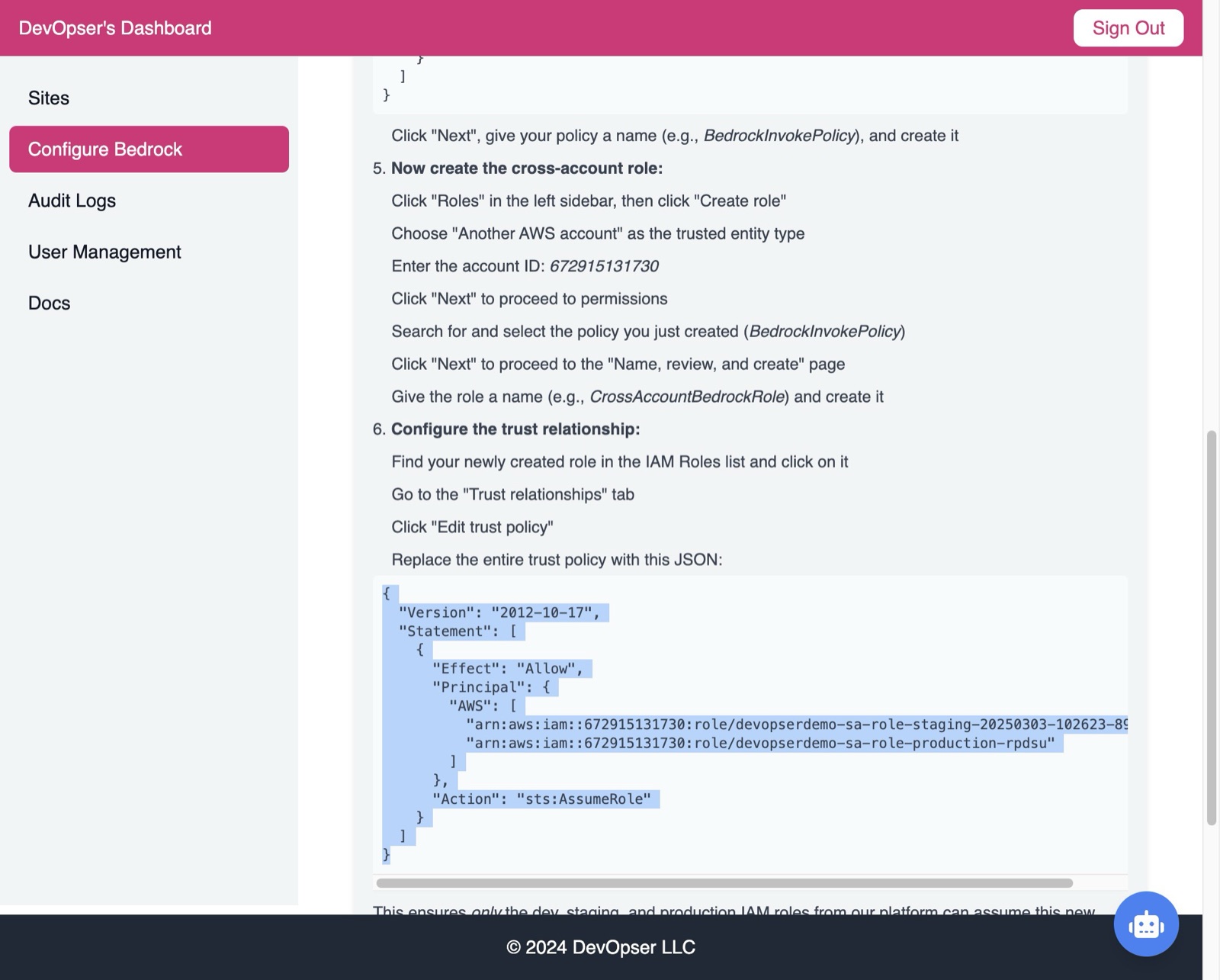Click "Replace the entire trust policy" line
1220x980 pixels.
pyautogui.click(x=557, y=560)
